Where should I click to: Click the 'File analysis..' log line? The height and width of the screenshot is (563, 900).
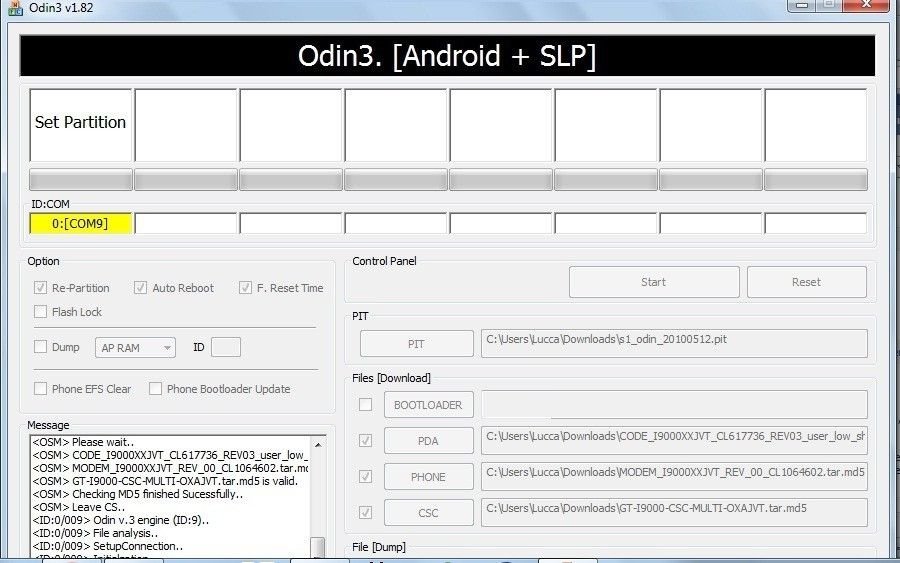click(x=95, y=533)
